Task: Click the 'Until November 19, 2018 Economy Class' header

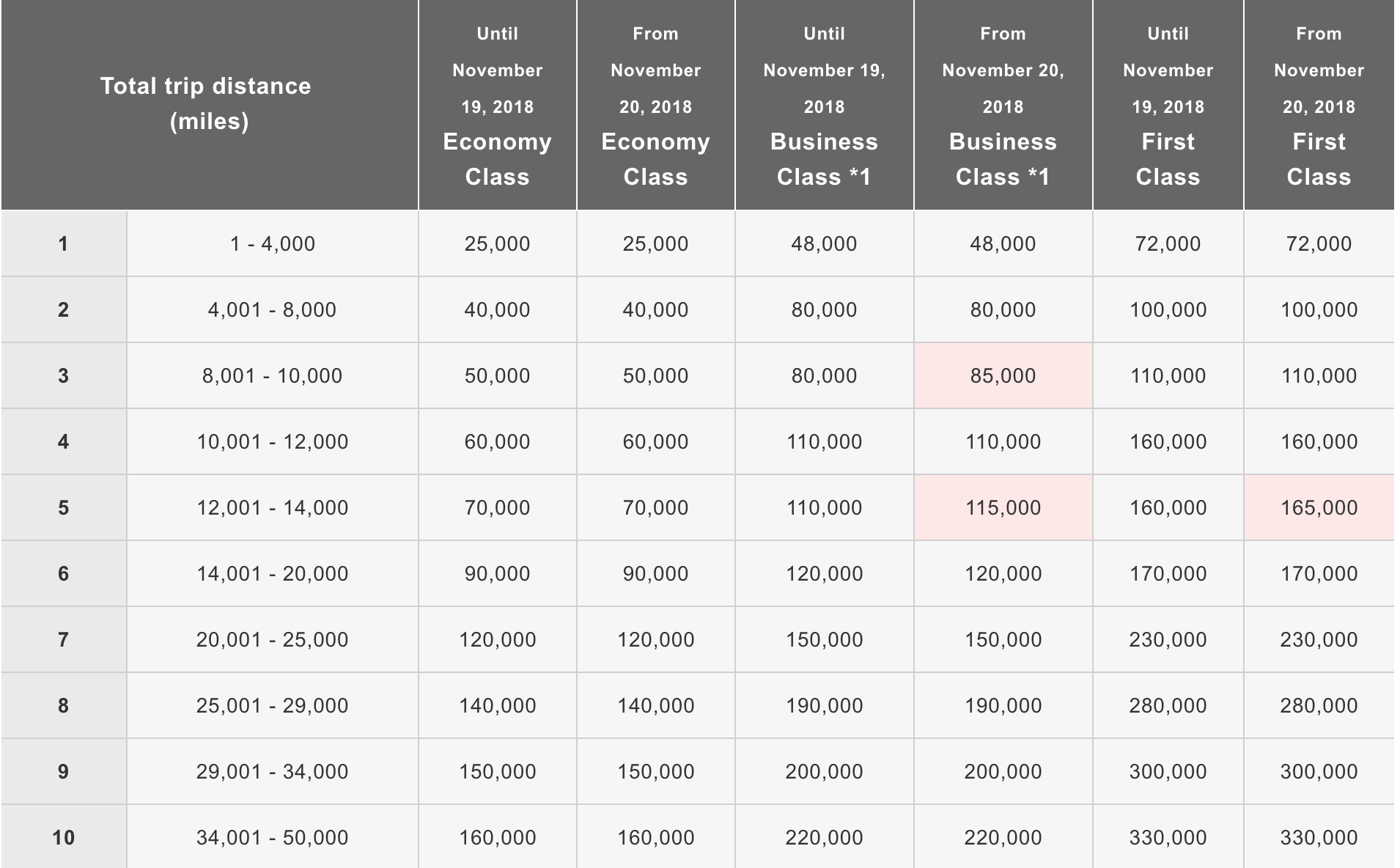Action: pyautogui.click(x=497, y=105)
